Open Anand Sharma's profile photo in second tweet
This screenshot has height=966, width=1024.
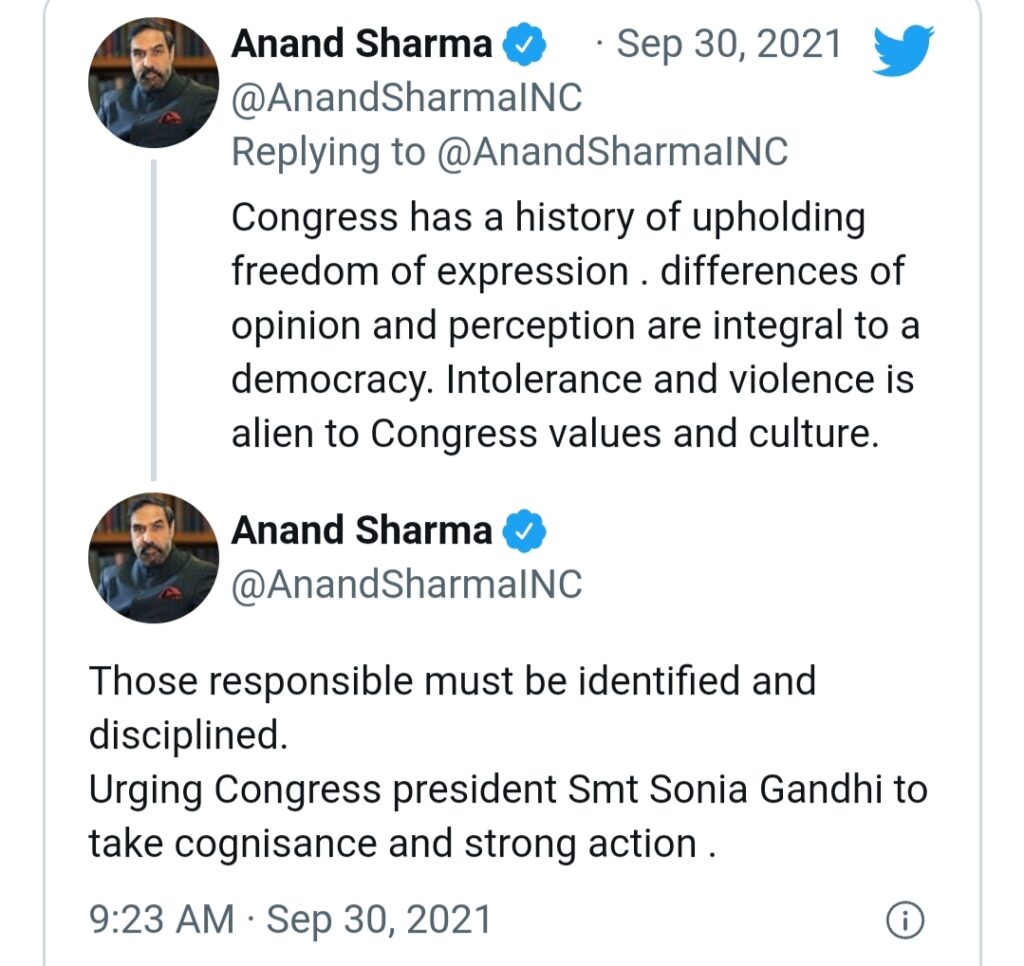154,558
